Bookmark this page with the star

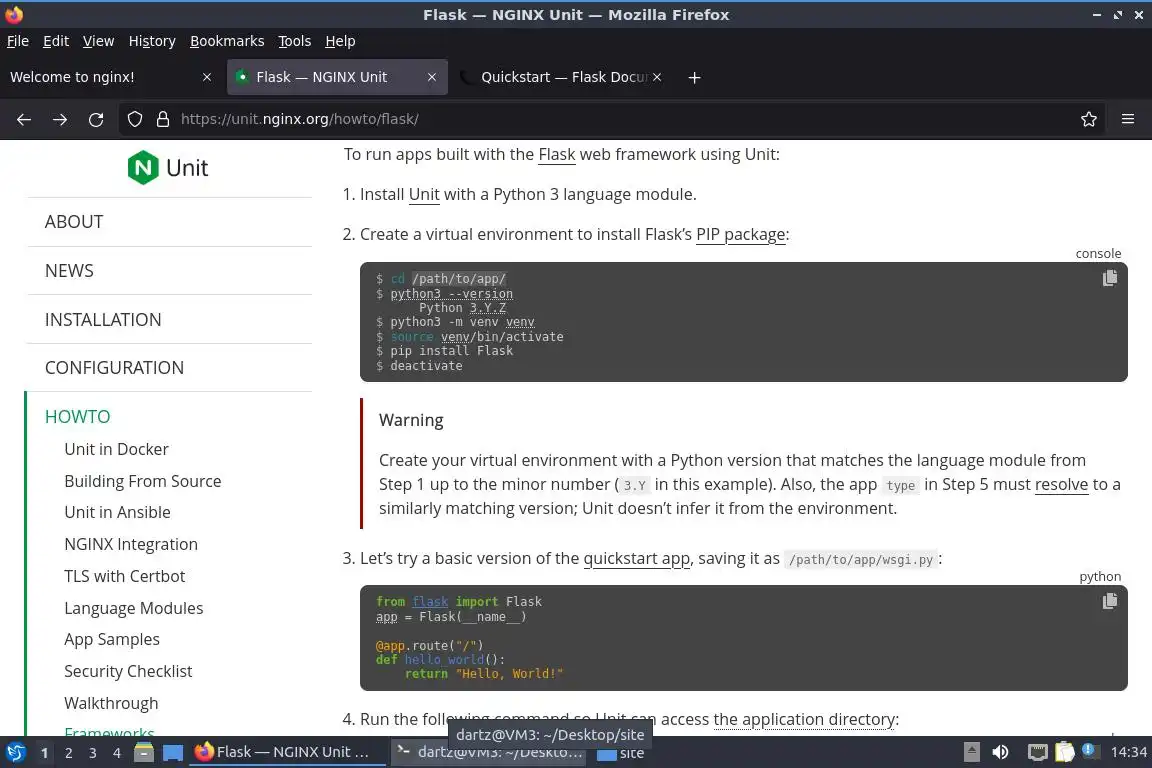(x=1089, y=119)
